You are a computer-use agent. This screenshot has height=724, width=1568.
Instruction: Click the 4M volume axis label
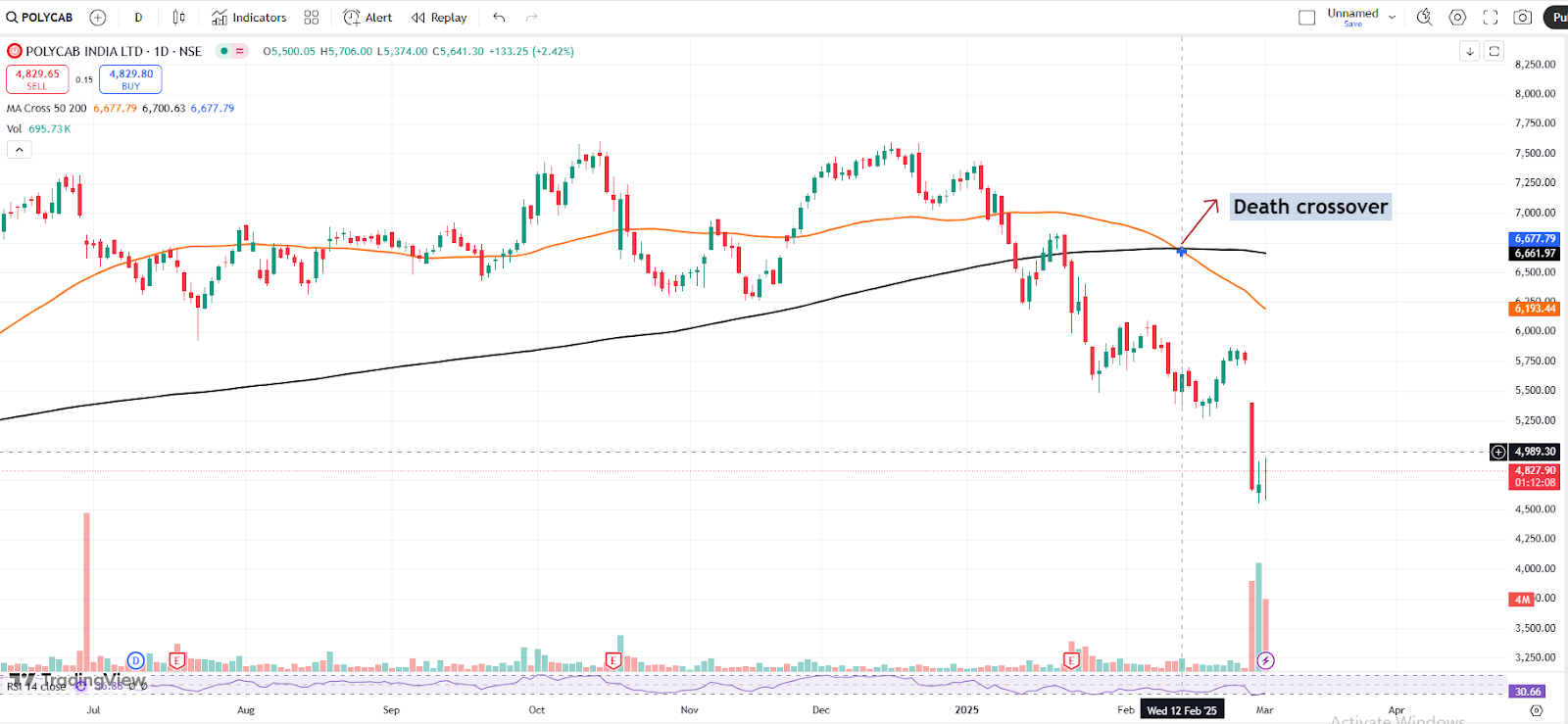1522,599
